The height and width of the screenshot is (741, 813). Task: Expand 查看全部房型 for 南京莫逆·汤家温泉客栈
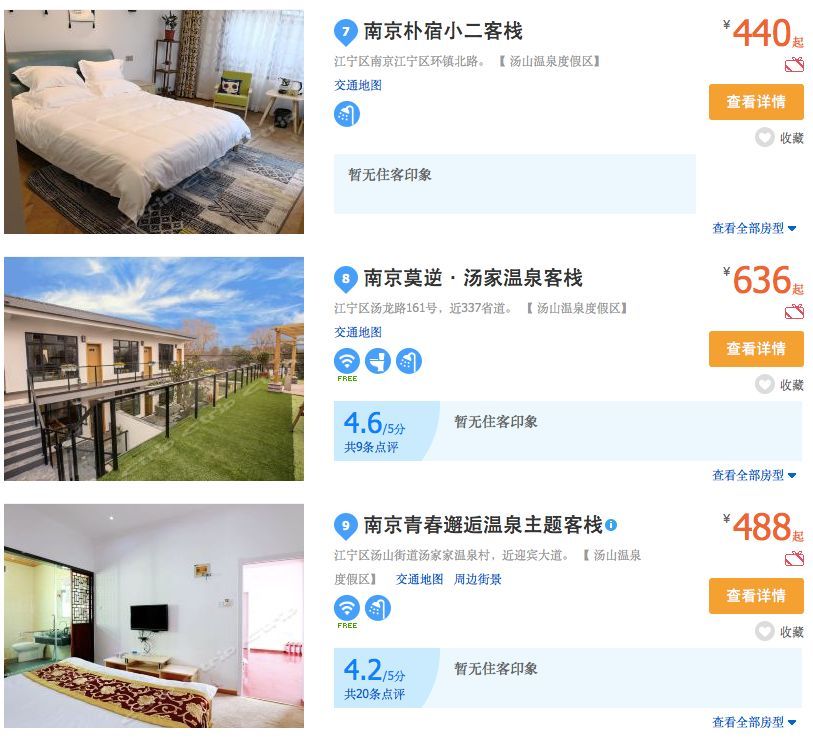[754, 475]
